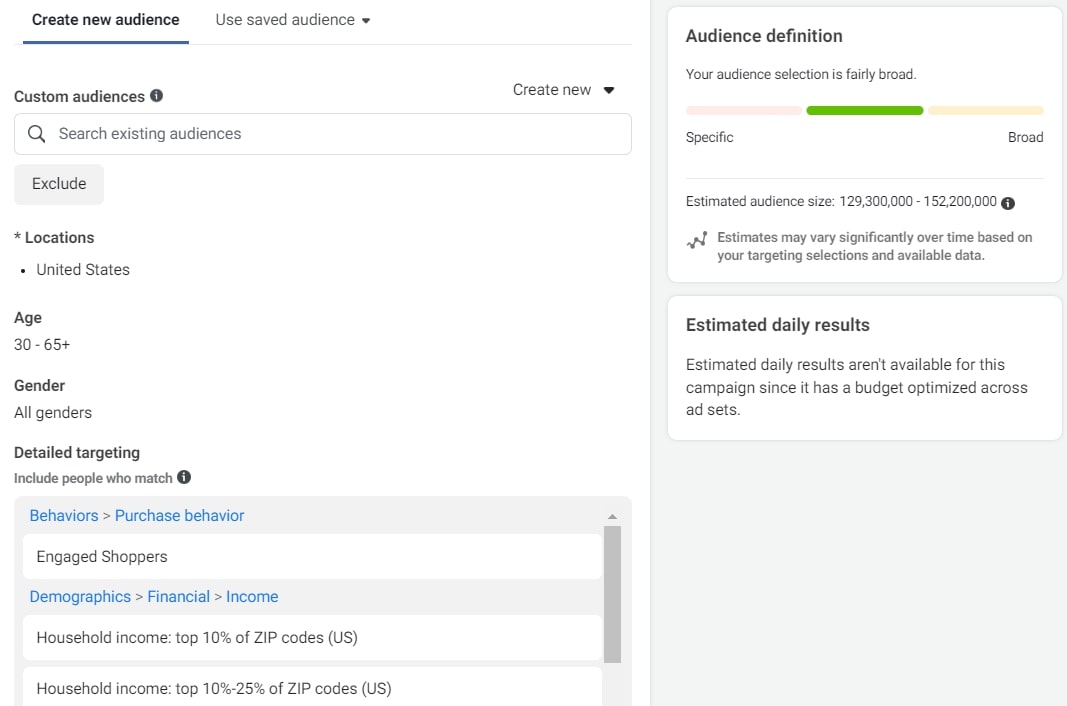Click the green audience size meter segment

tap(864, 111)
